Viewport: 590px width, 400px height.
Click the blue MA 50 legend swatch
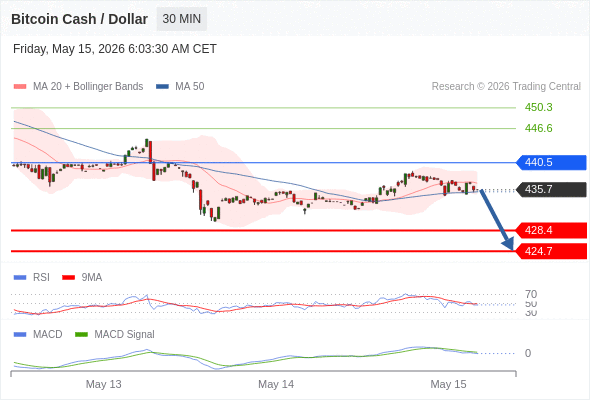point(162,87)
